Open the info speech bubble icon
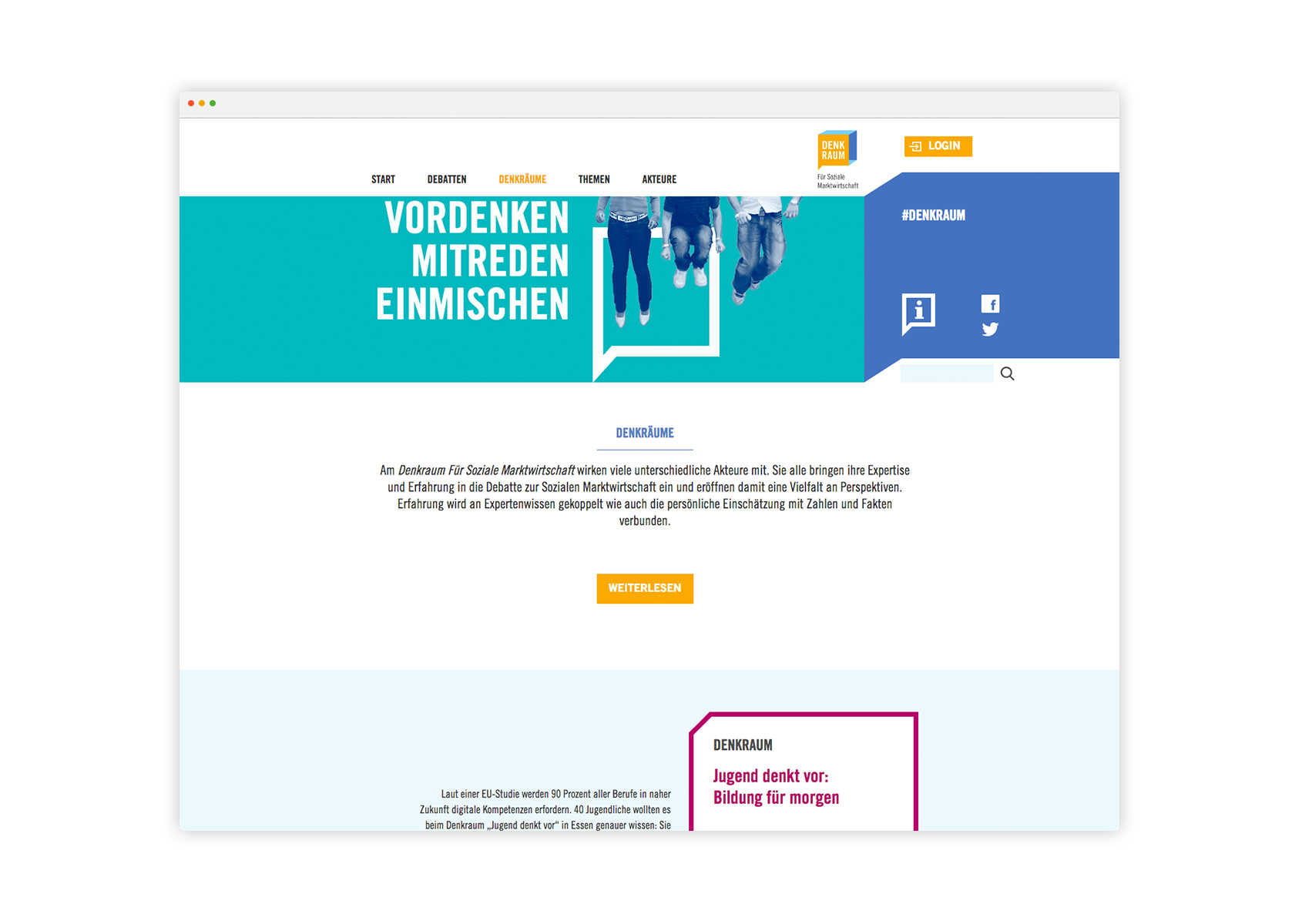1302x924 pixels. pos(918,314)
